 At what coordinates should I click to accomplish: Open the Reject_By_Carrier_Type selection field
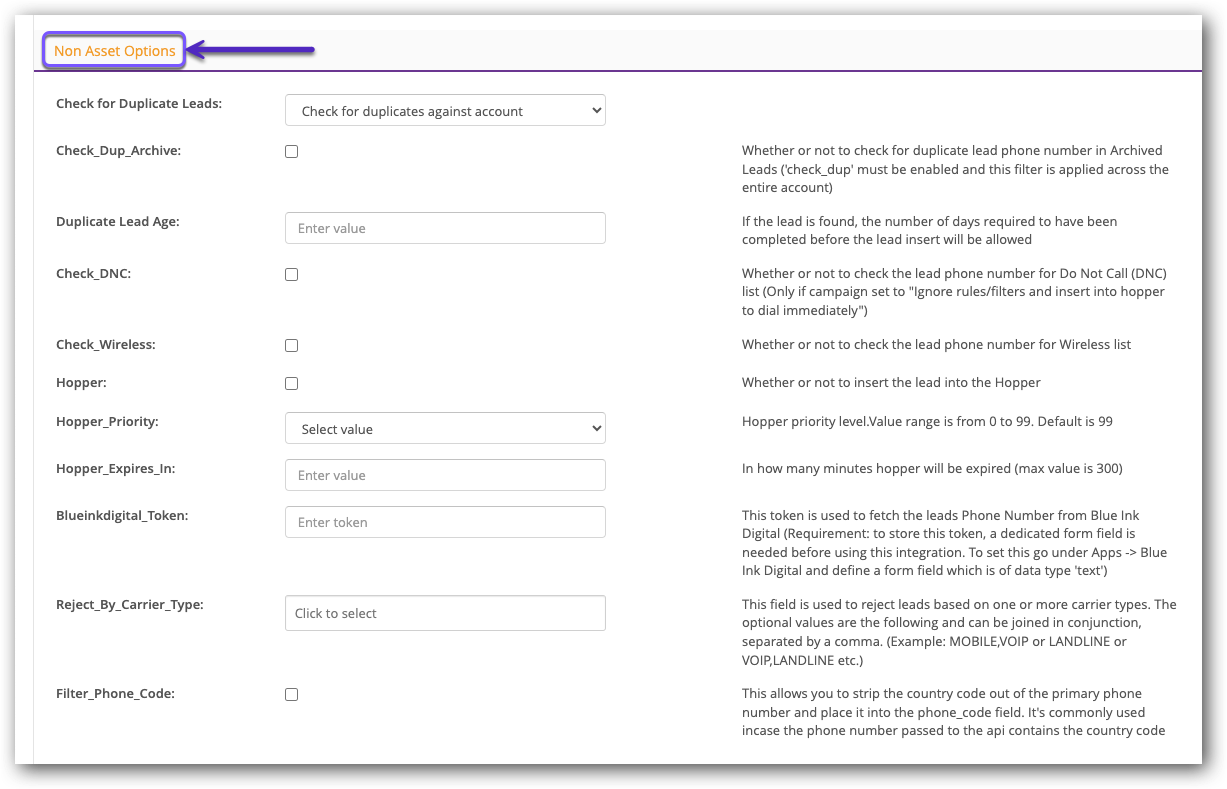(x=445, y=612)
